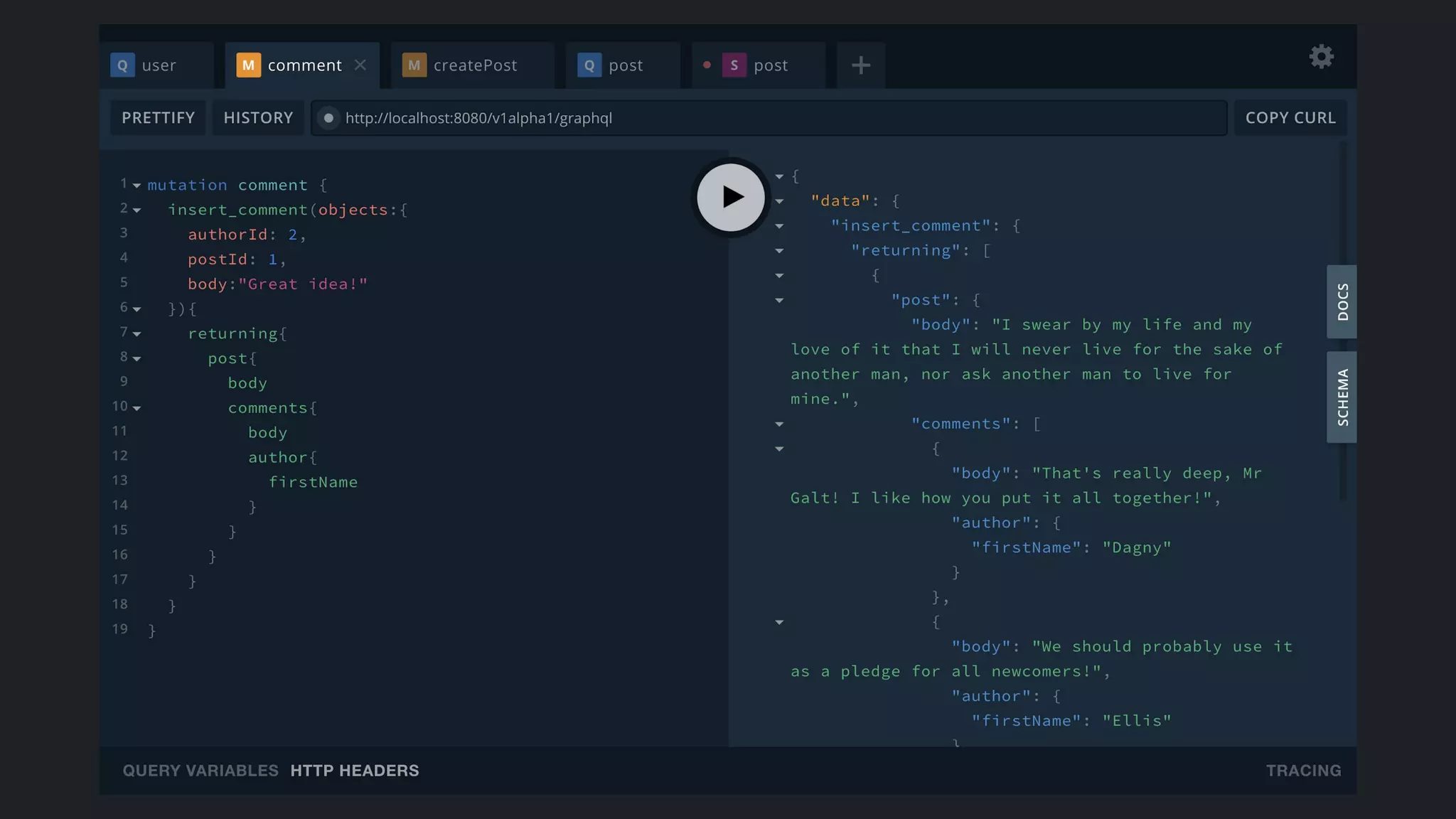Click the S icon on the subscription post tab

point(734,65)
